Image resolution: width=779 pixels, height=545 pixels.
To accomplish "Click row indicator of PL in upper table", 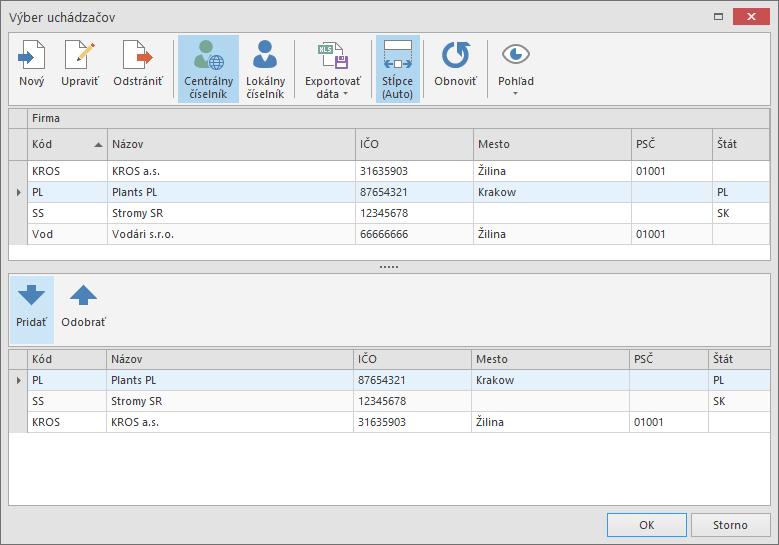I will 18,192.
